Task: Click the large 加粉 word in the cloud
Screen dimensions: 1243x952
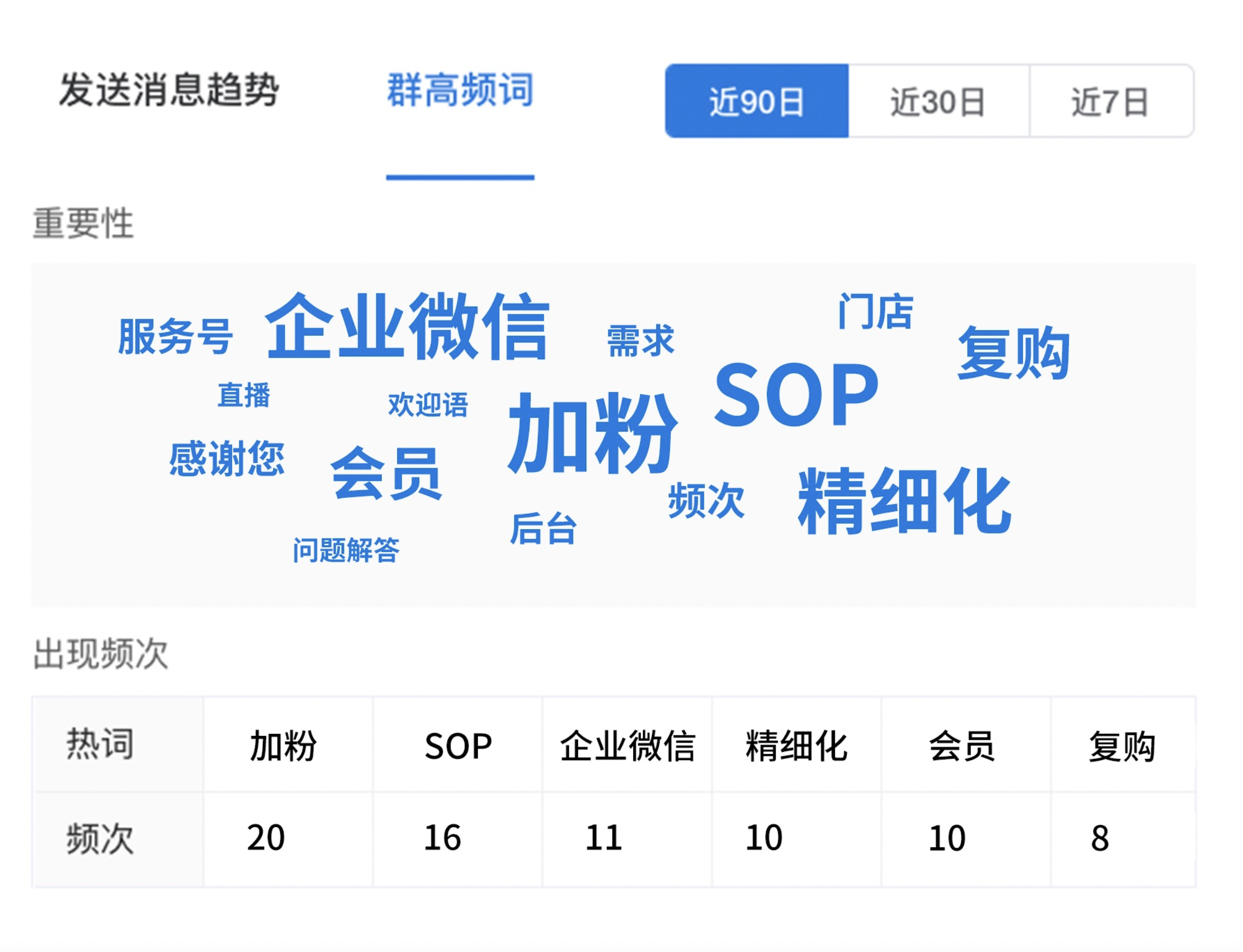Action: pyautogui.click(x=593, y=433)
